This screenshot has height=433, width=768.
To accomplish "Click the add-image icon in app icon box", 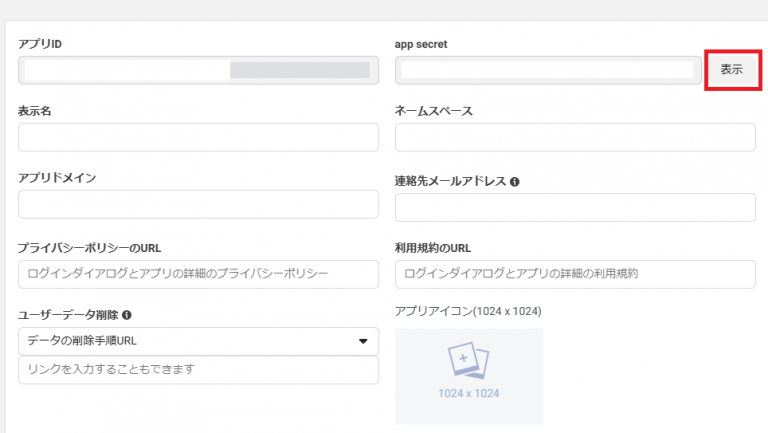I will [x=468, y=360].
